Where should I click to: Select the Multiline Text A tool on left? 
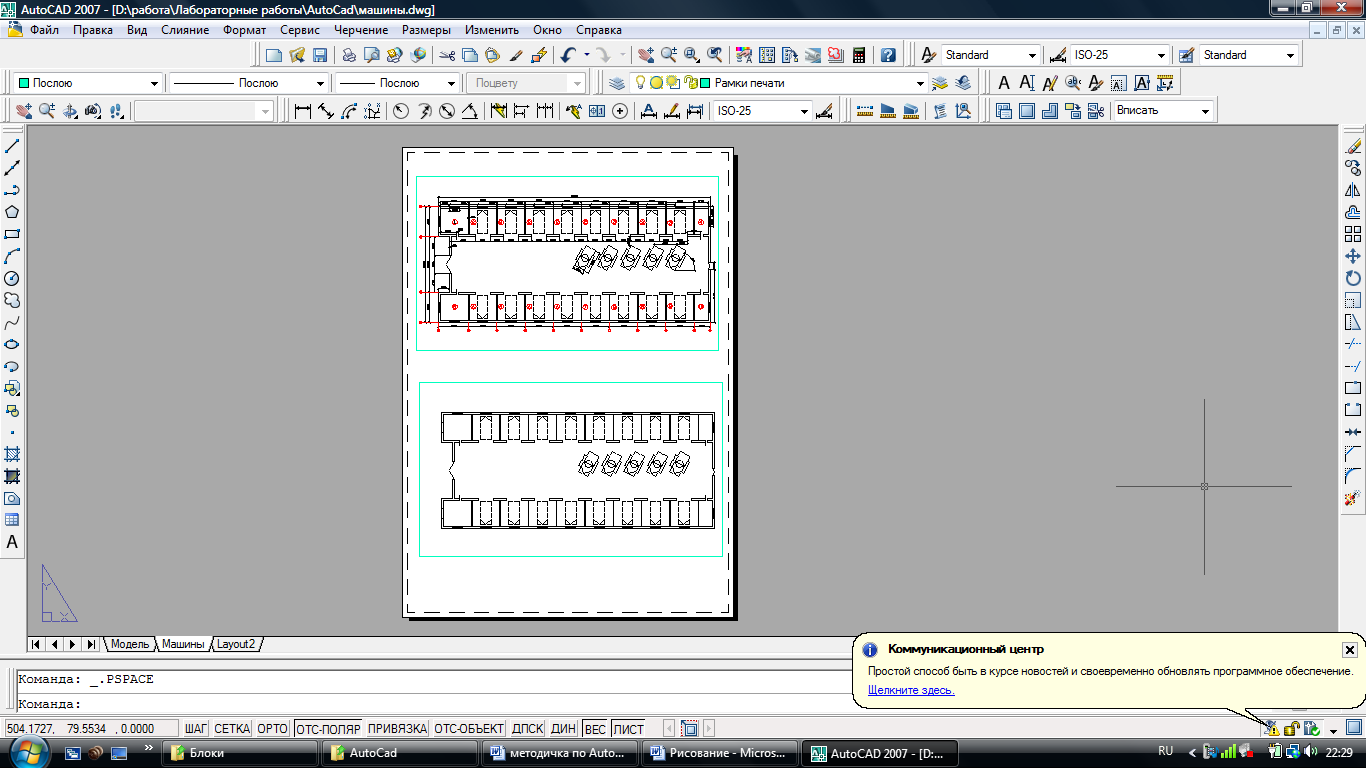12,542
